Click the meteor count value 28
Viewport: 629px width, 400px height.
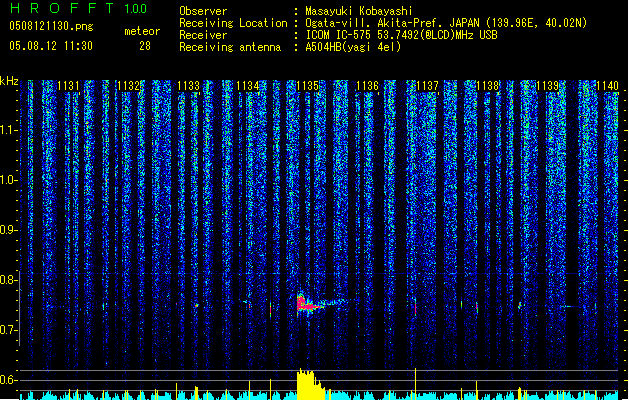145,46
